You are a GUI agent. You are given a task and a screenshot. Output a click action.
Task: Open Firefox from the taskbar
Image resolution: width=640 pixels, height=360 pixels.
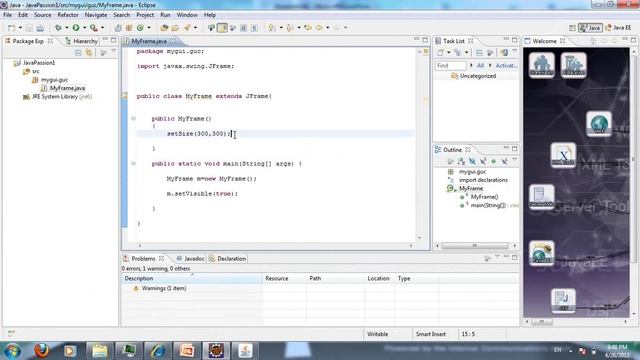[41, 350]
